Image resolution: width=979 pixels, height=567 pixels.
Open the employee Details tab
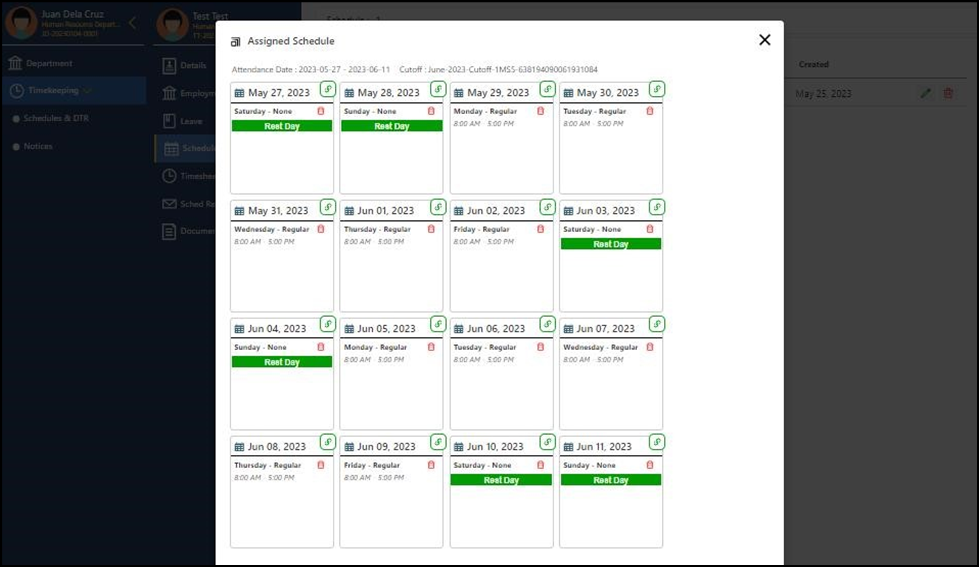(x=192, y=65)
